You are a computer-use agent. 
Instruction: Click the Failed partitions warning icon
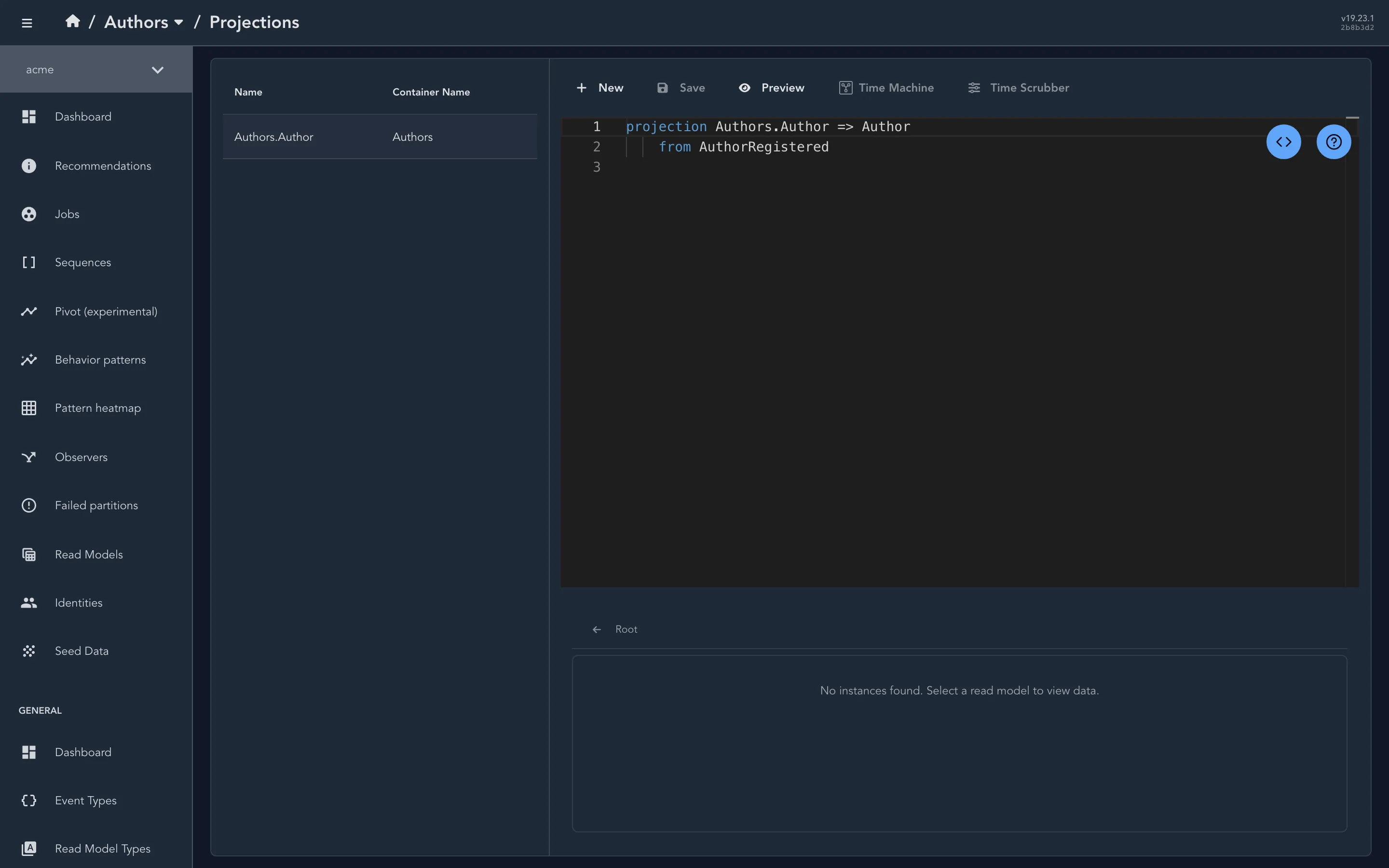[29, 505]
